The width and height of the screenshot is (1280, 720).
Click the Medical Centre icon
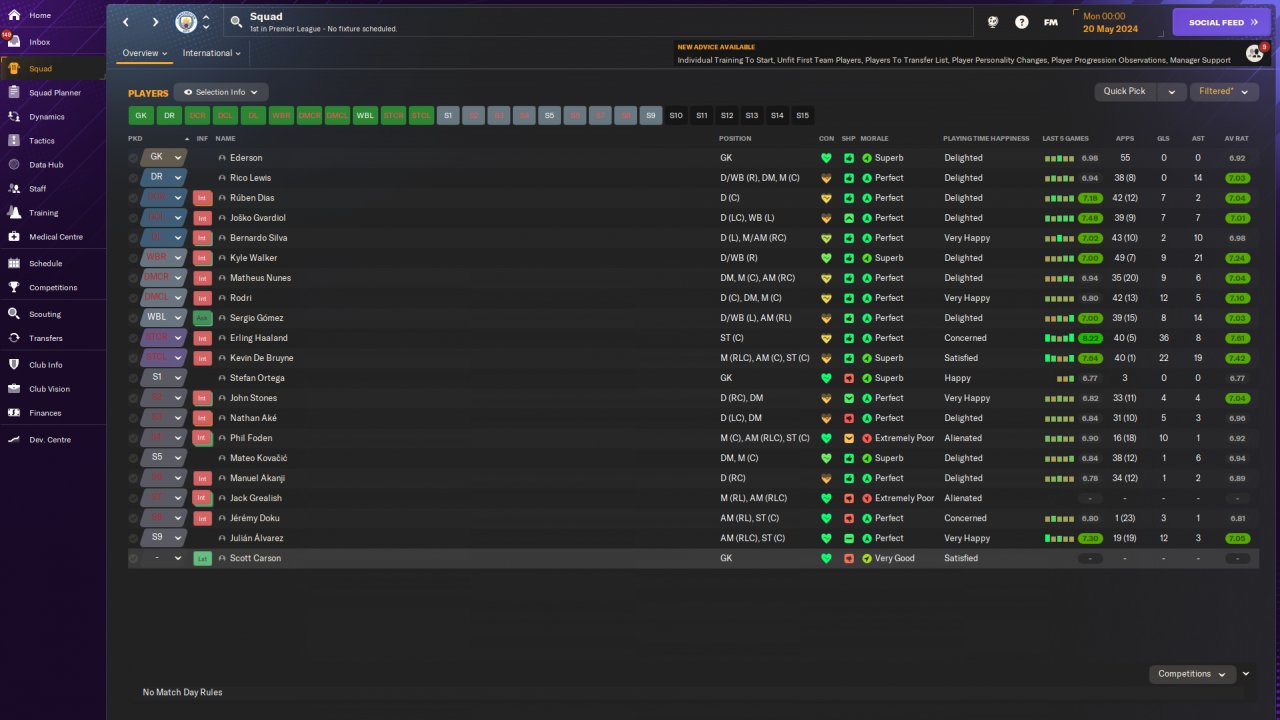tap(14, 237)
